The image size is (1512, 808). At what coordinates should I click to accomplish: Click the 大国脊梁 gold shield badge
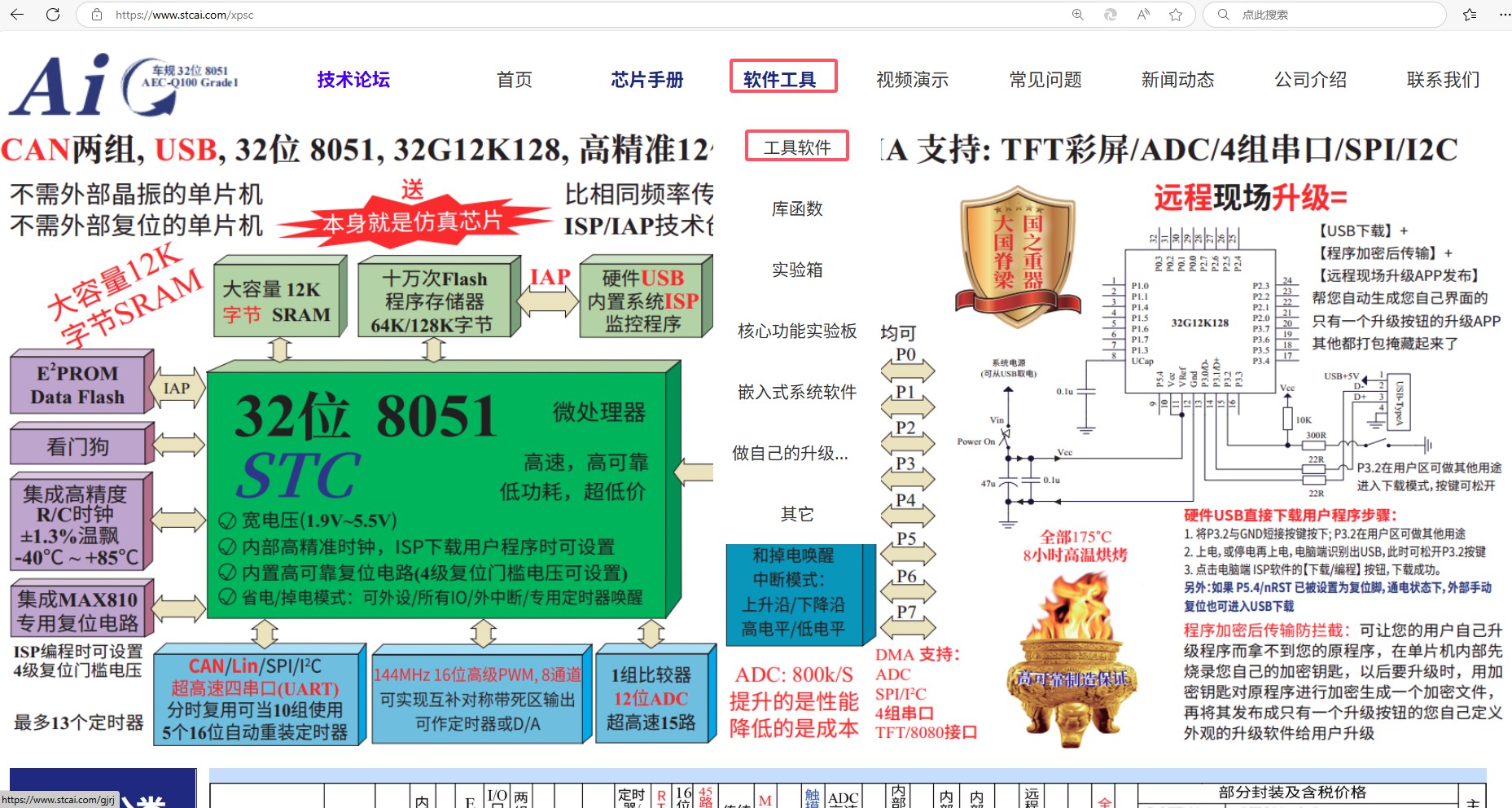(1018, 257)
